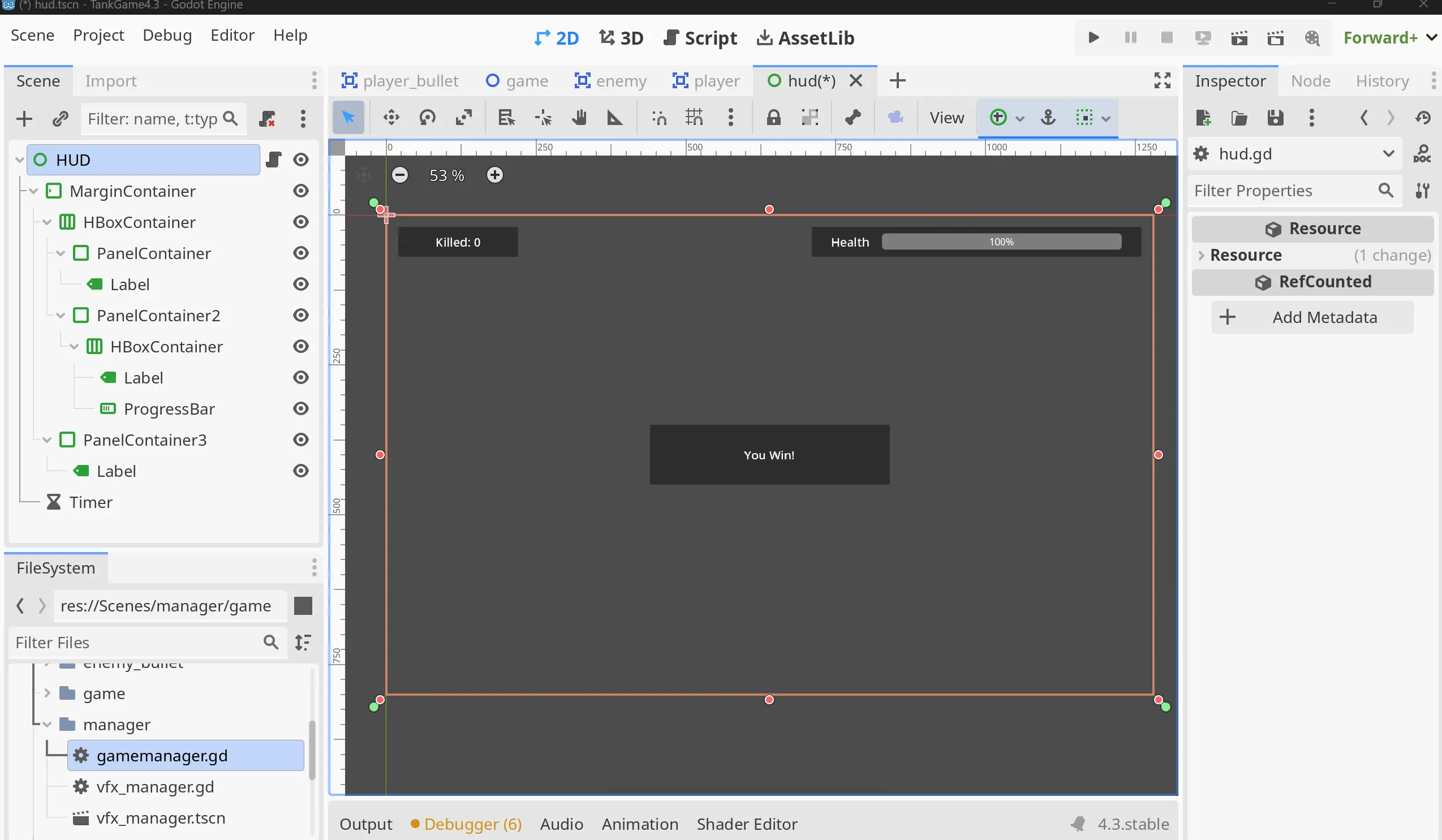
Task: Switch to the player scene tab
Action: point(706,81)
